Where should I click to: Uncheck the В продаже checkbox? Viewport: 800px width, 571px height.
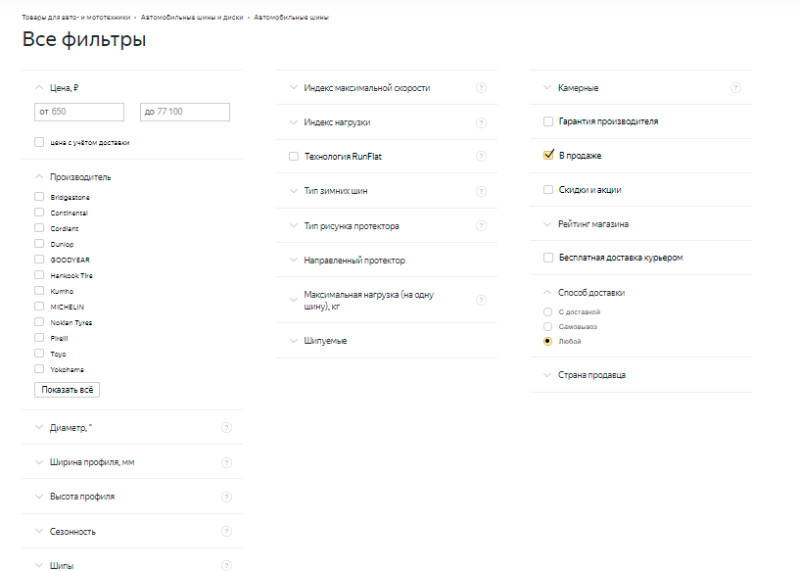point(548,155)
